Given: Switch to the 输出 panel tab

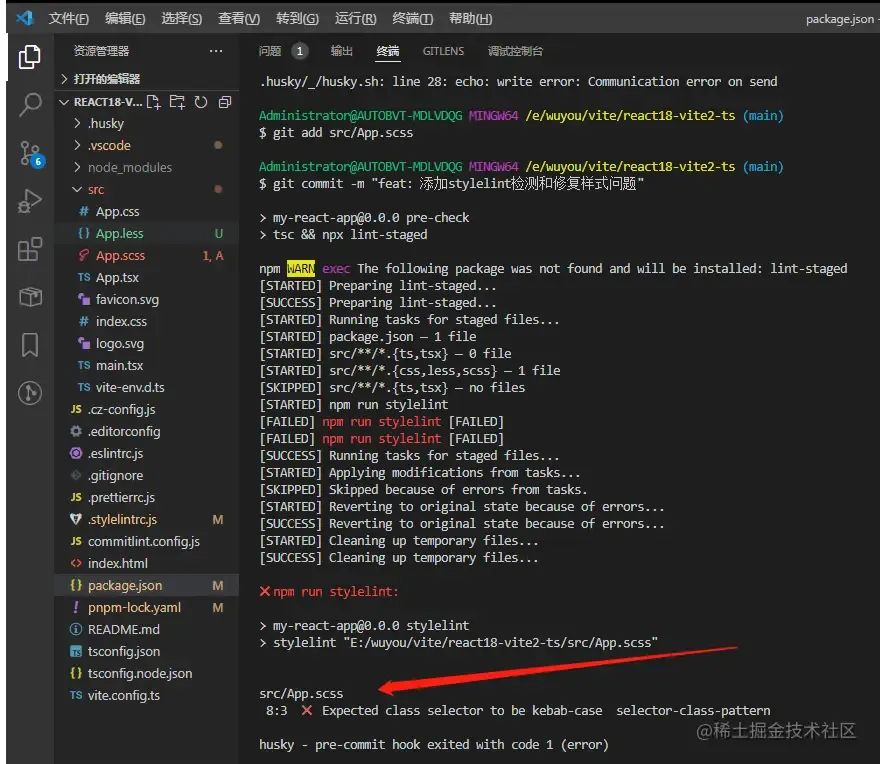Looking at the screenshot, I should 342,51.
